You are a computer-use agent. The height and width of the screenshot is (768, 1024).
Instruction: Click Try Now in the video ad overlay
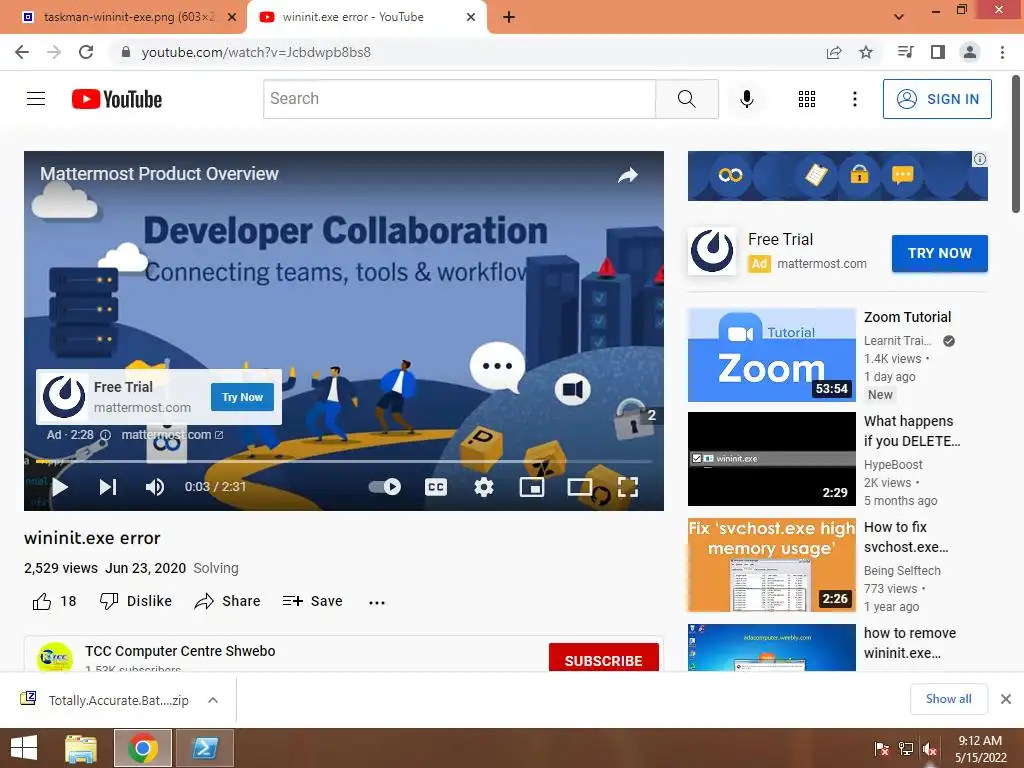tap(242, 397)
